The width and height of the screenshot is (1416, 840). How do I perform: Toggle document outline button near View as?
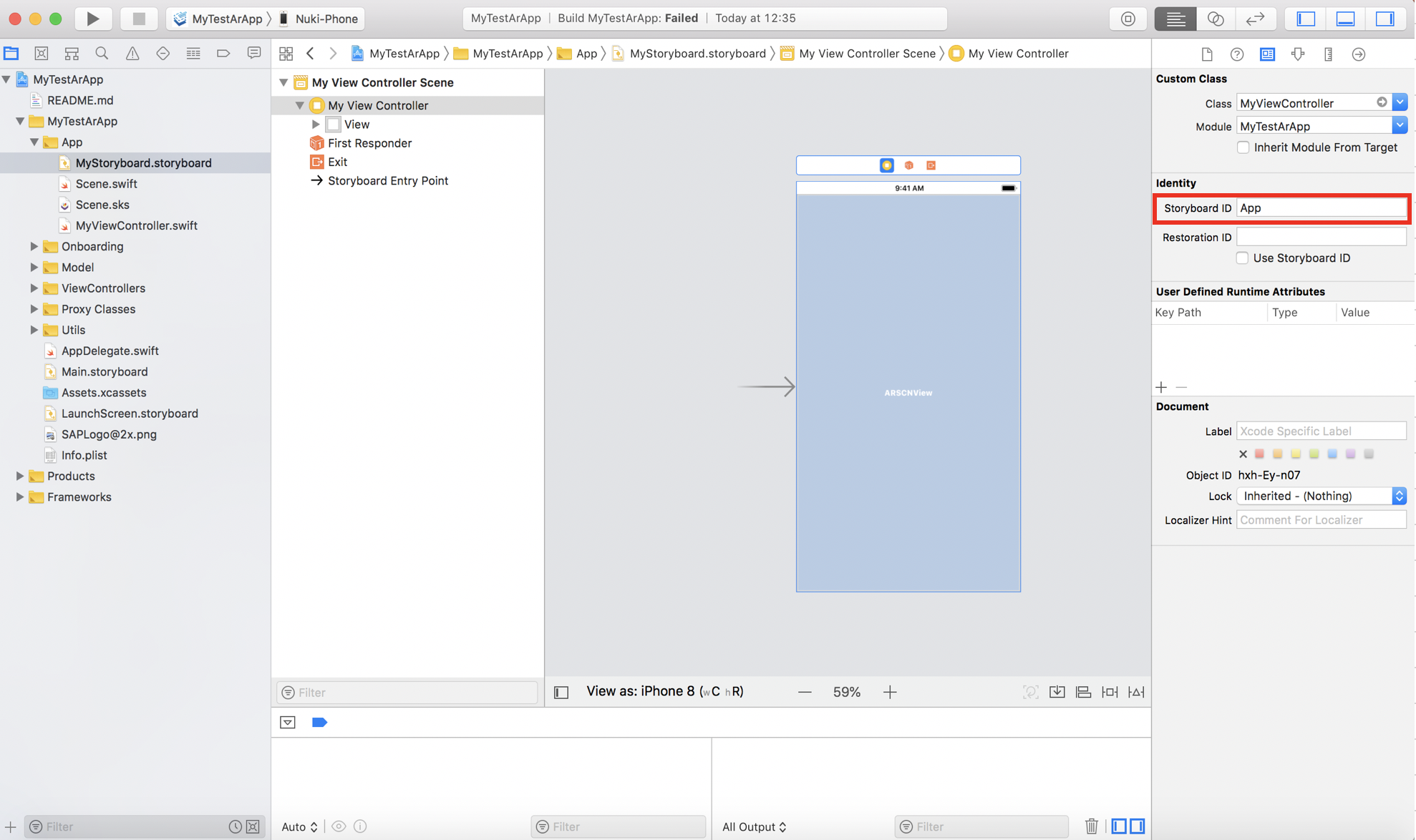click(x=561, y=692)
